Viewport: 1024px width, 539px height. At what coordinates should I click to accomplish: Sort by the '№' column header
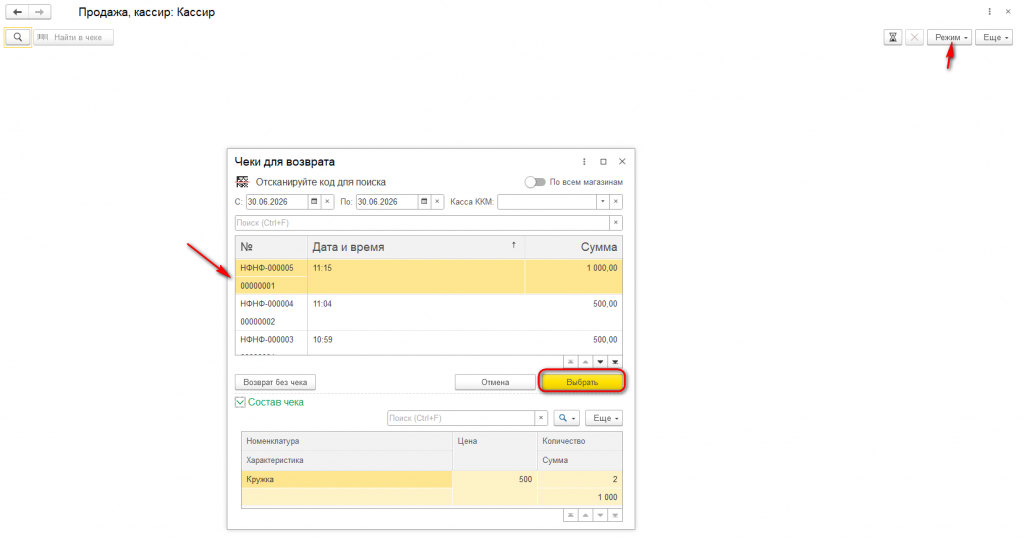(271, 247)
